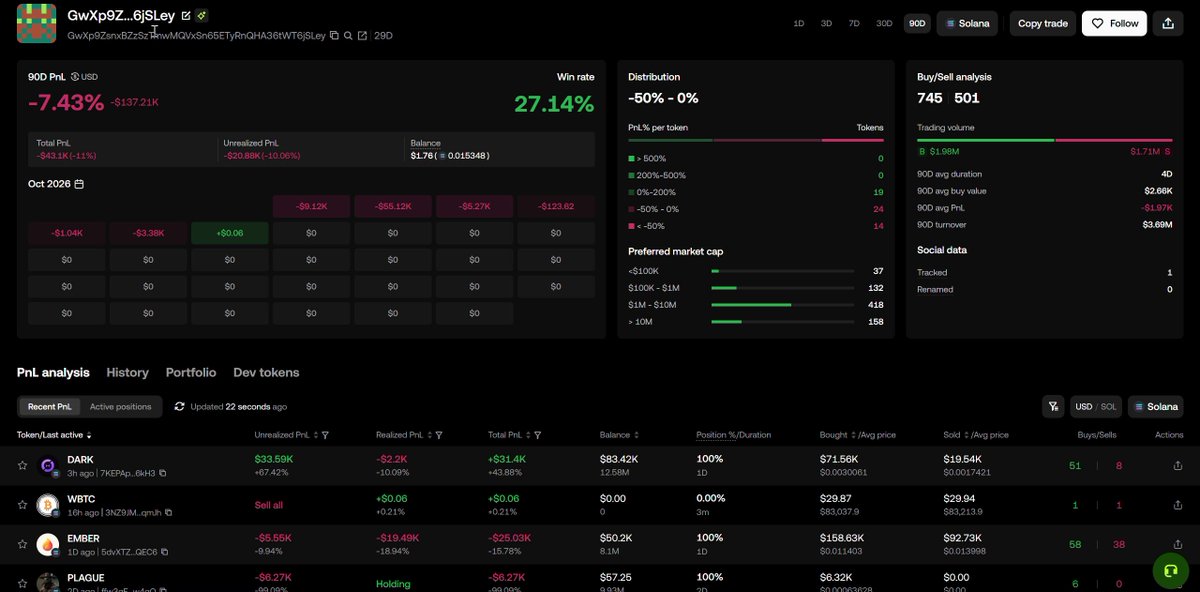Follow this wallet
The image size is (1200, 592).
pyautogui.click(x=1114, y=24)
